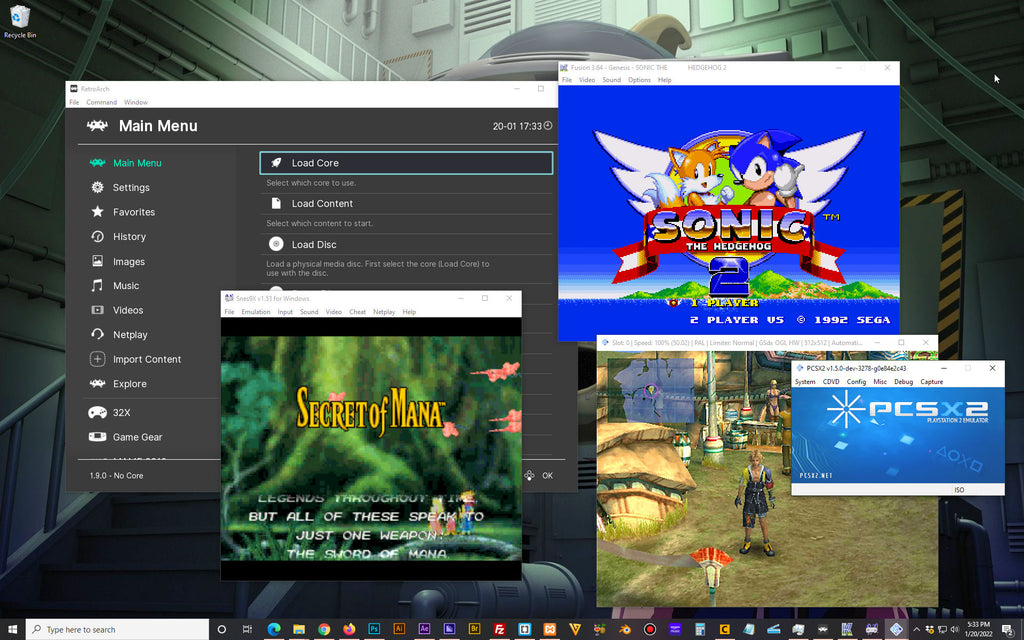Open the Recycle Bin desktop icon

pos(20,20)
